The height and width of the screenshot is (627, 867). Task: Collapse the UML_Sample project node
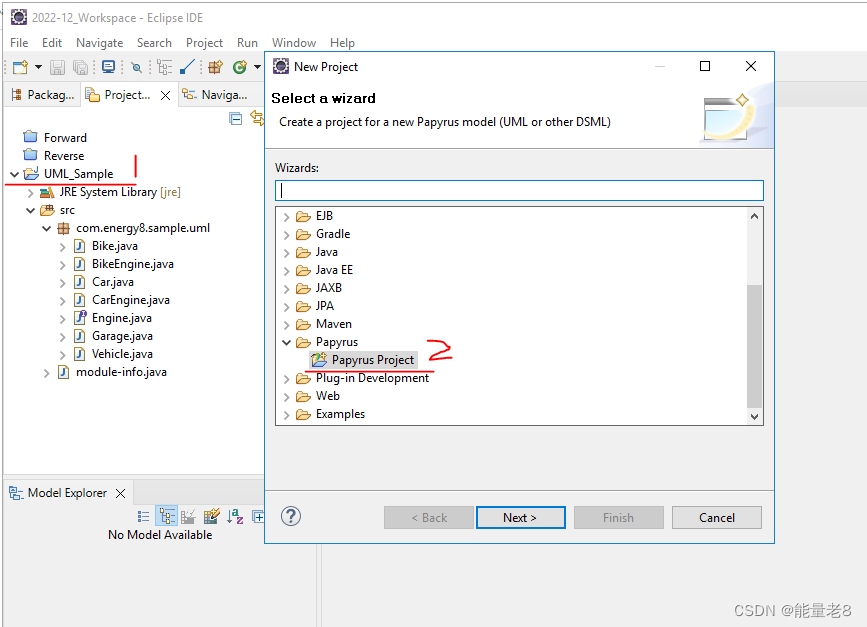click(x=15, y=174)
